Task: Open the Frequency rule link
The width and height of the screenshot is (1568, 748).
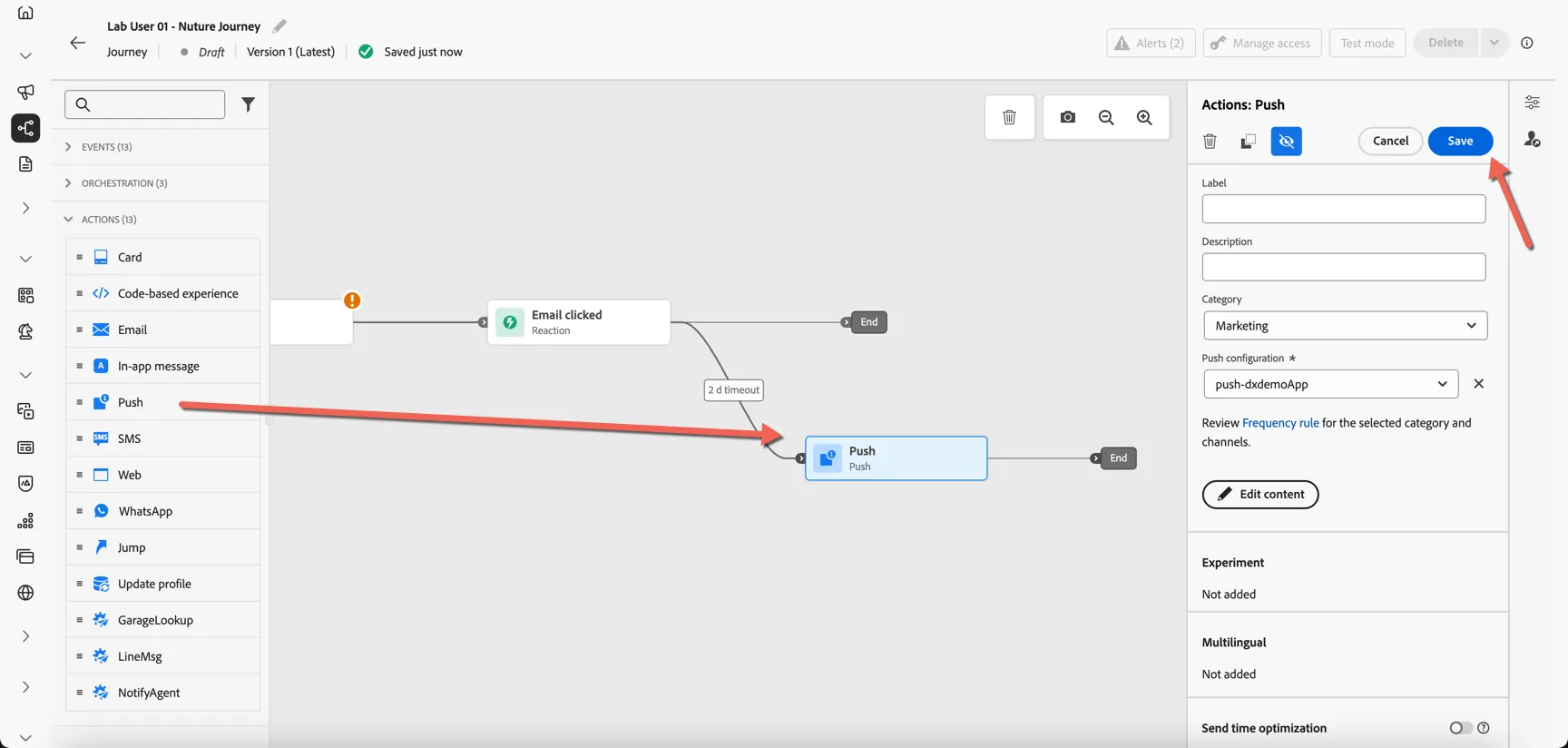Action: 1280,423
